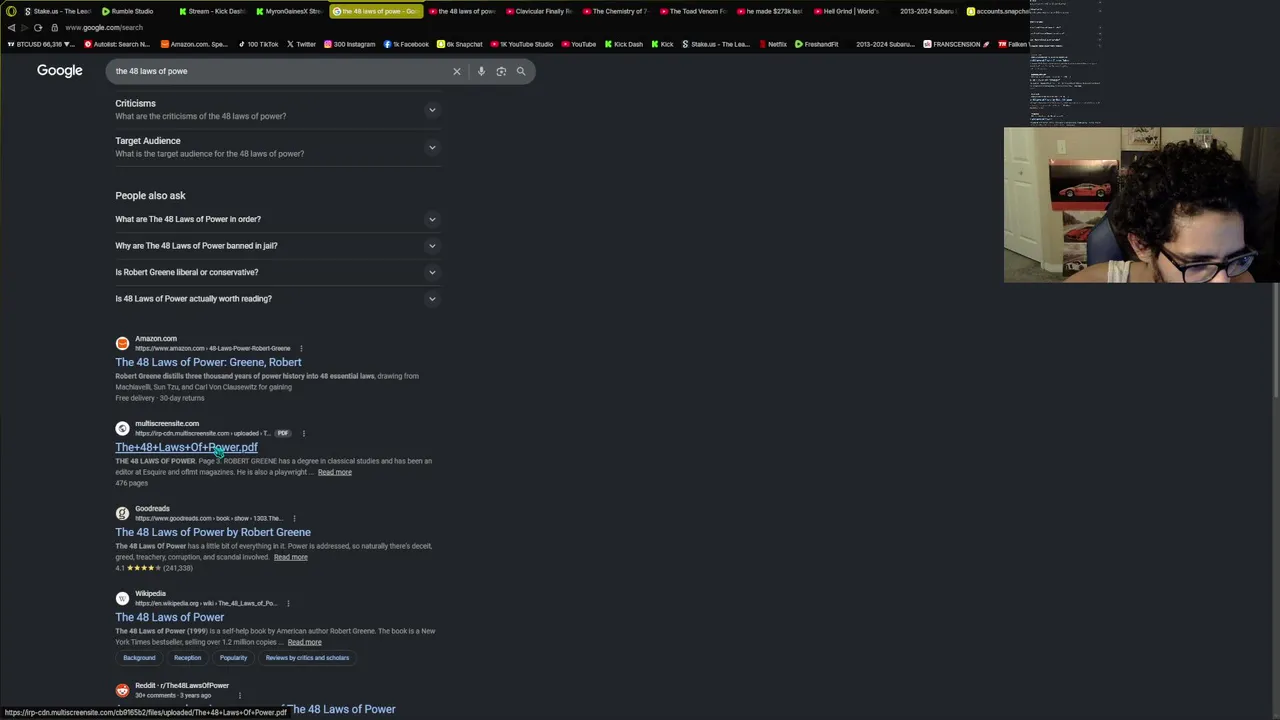This screenshot has width=1280, height=720.
Task: Clear the Google search box text
Action: (457, 71)
